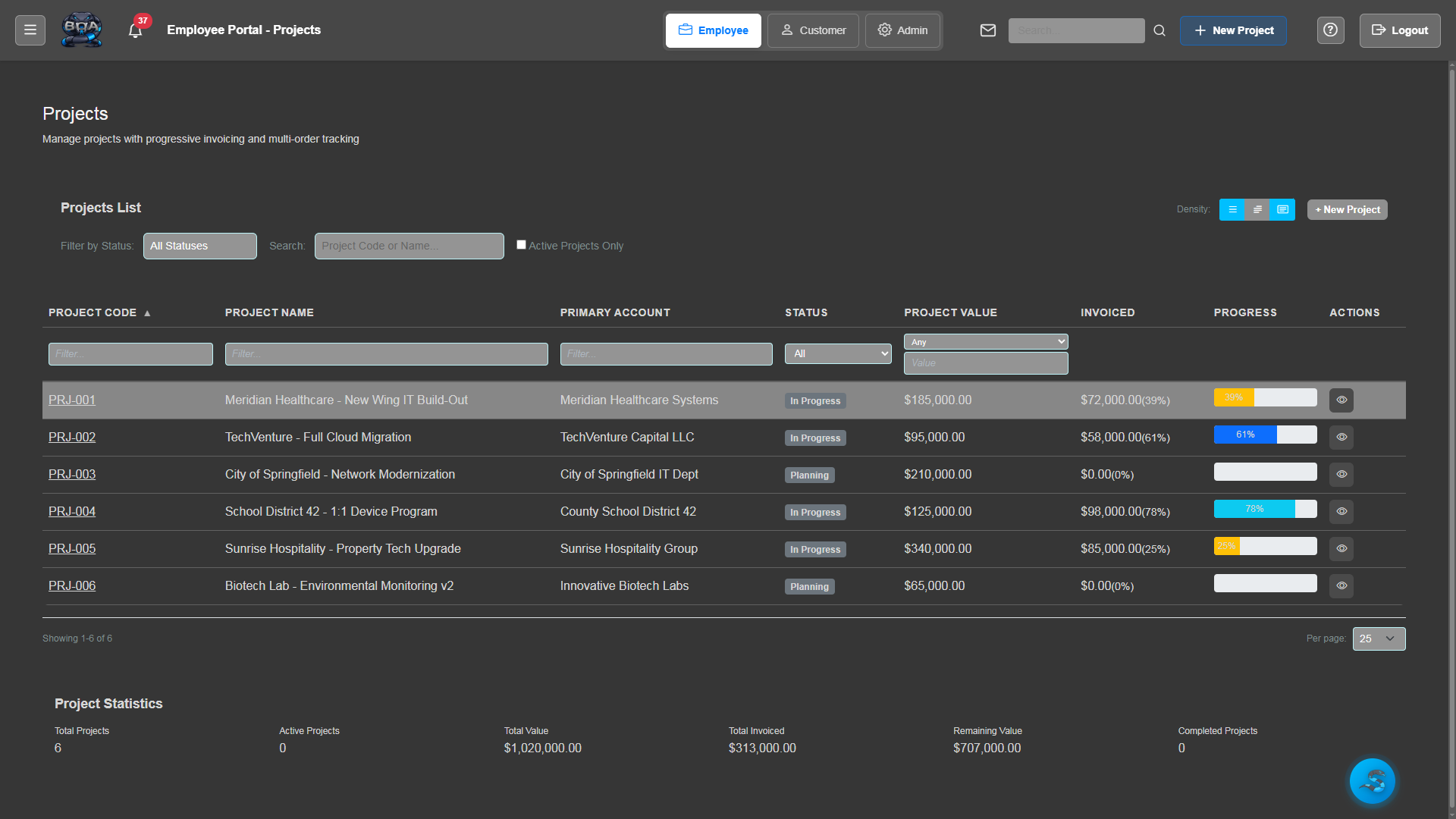The height and width of the screenshot is (819, 1456).
Task: Open the hamburger sidebar menu
Action: (30, 30)
